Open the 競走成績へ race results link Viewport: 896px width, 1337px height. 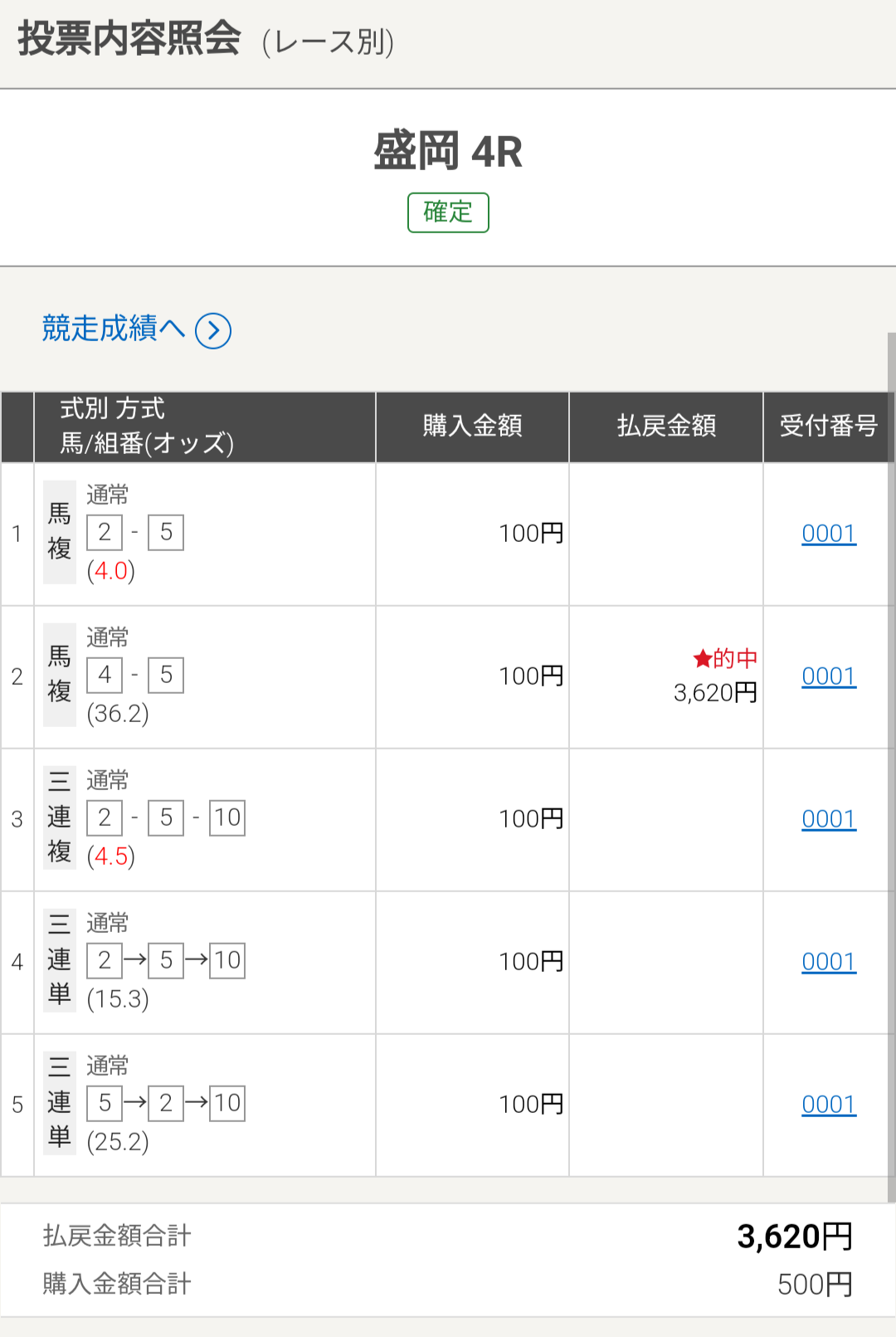[x=113, y=329]
